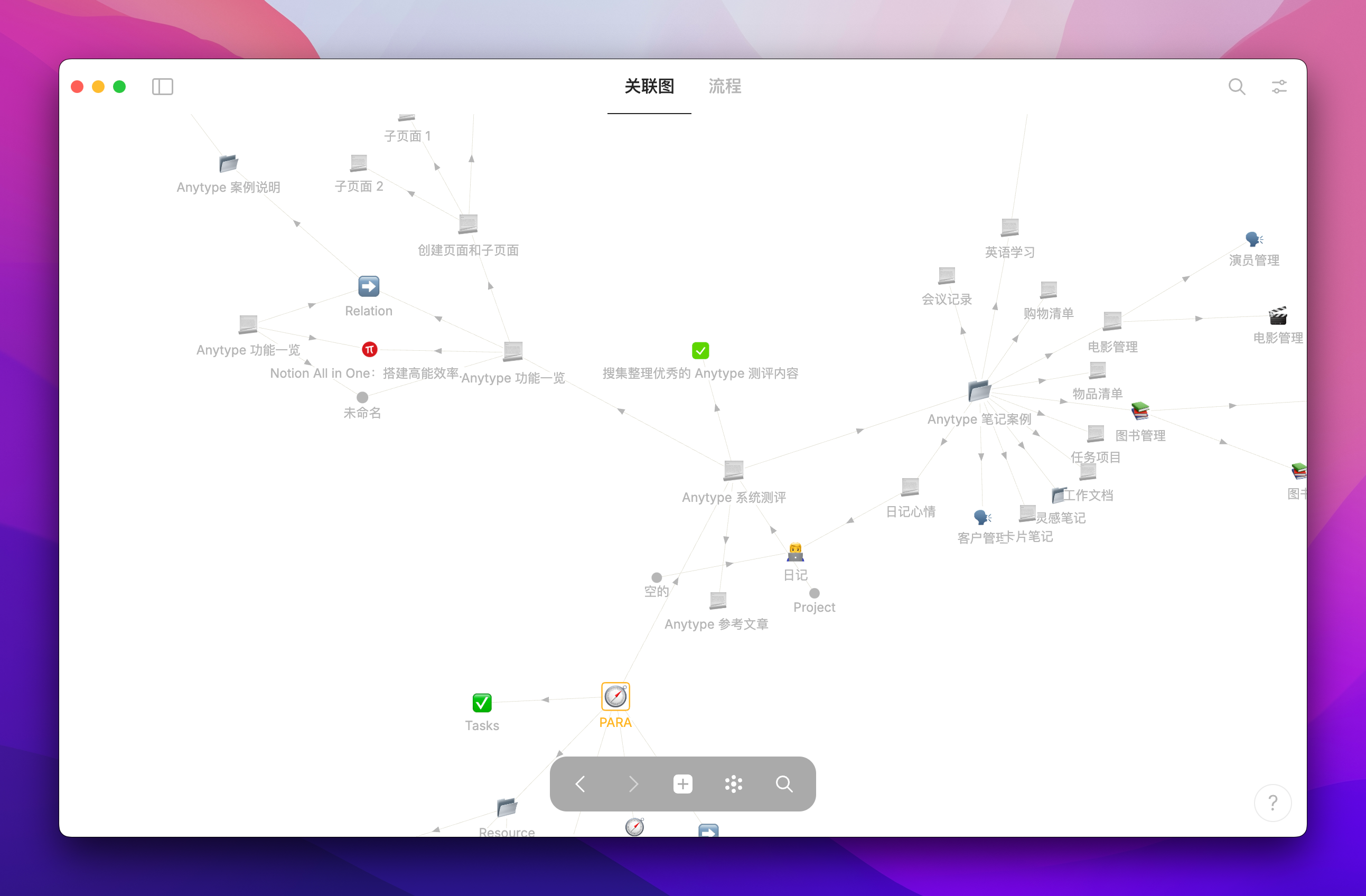This screenshot has width=1366, height=896.
Task: Select the 电影管理 clapperboard node
Action: point(1278,316)
